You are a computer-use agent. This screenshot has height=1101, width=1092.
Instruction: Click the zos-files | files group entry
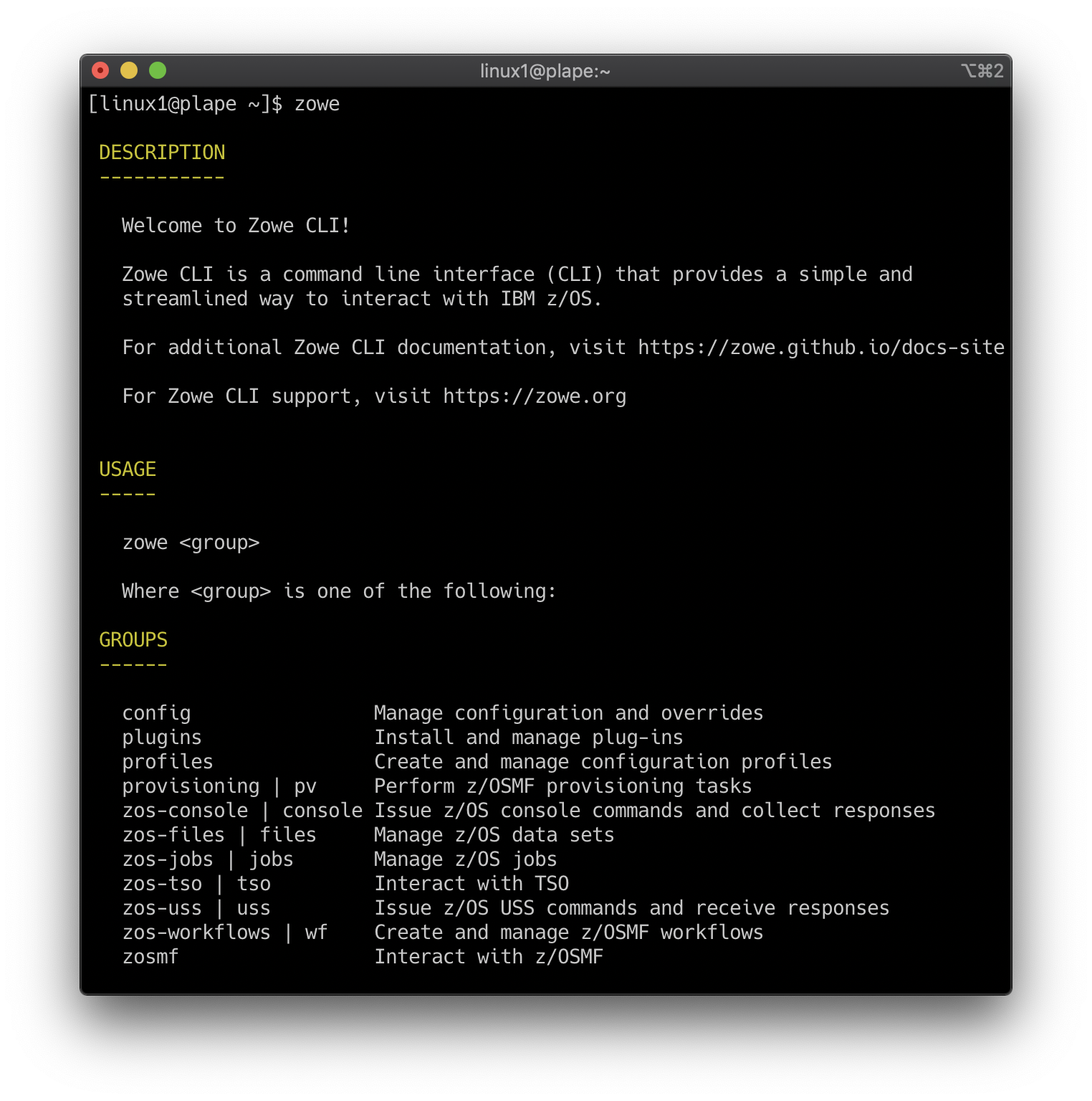pyautogui.click(x=219, y=834)
